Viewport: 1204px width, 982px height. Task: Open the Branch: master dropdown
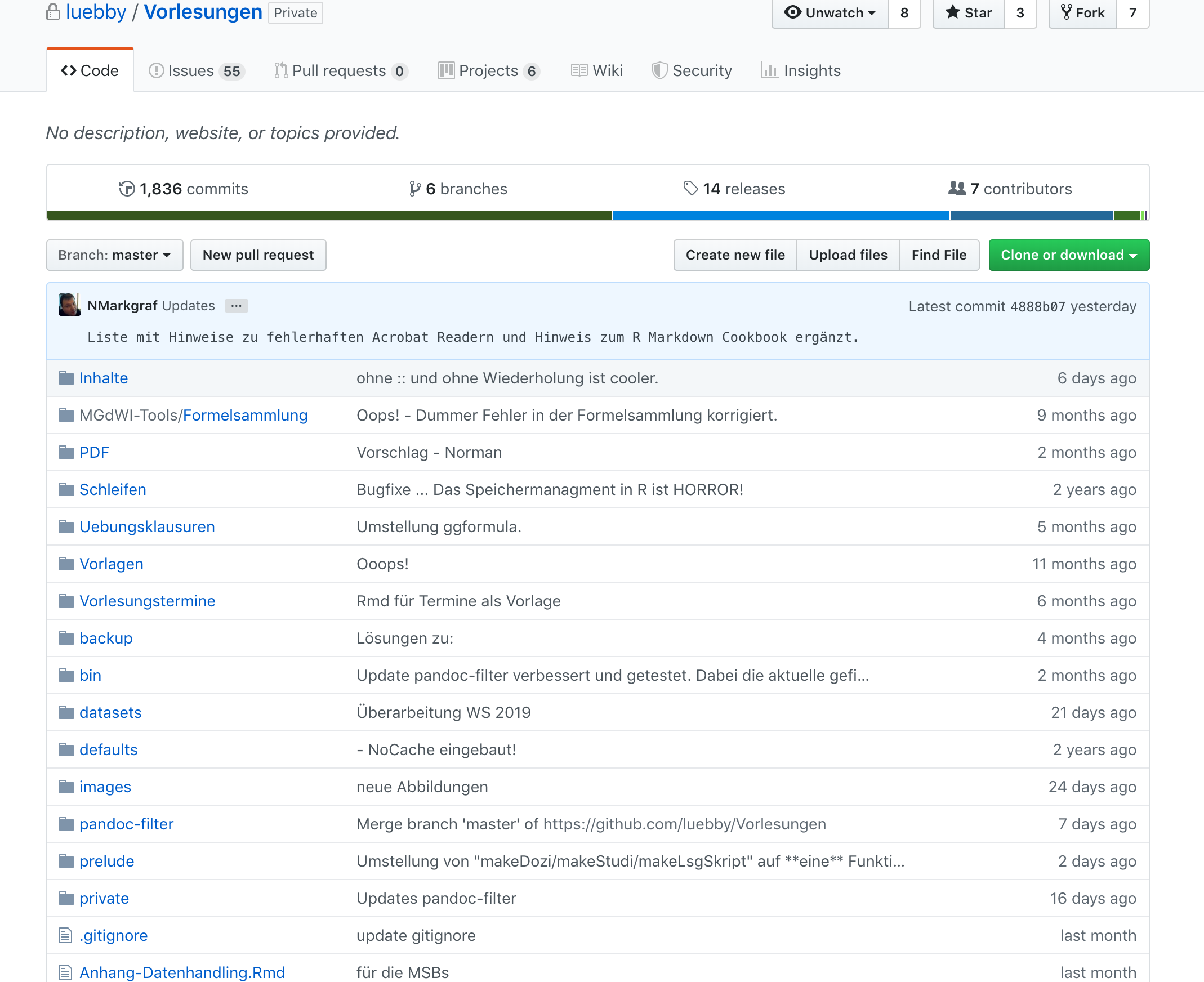[x=115, y=255]
